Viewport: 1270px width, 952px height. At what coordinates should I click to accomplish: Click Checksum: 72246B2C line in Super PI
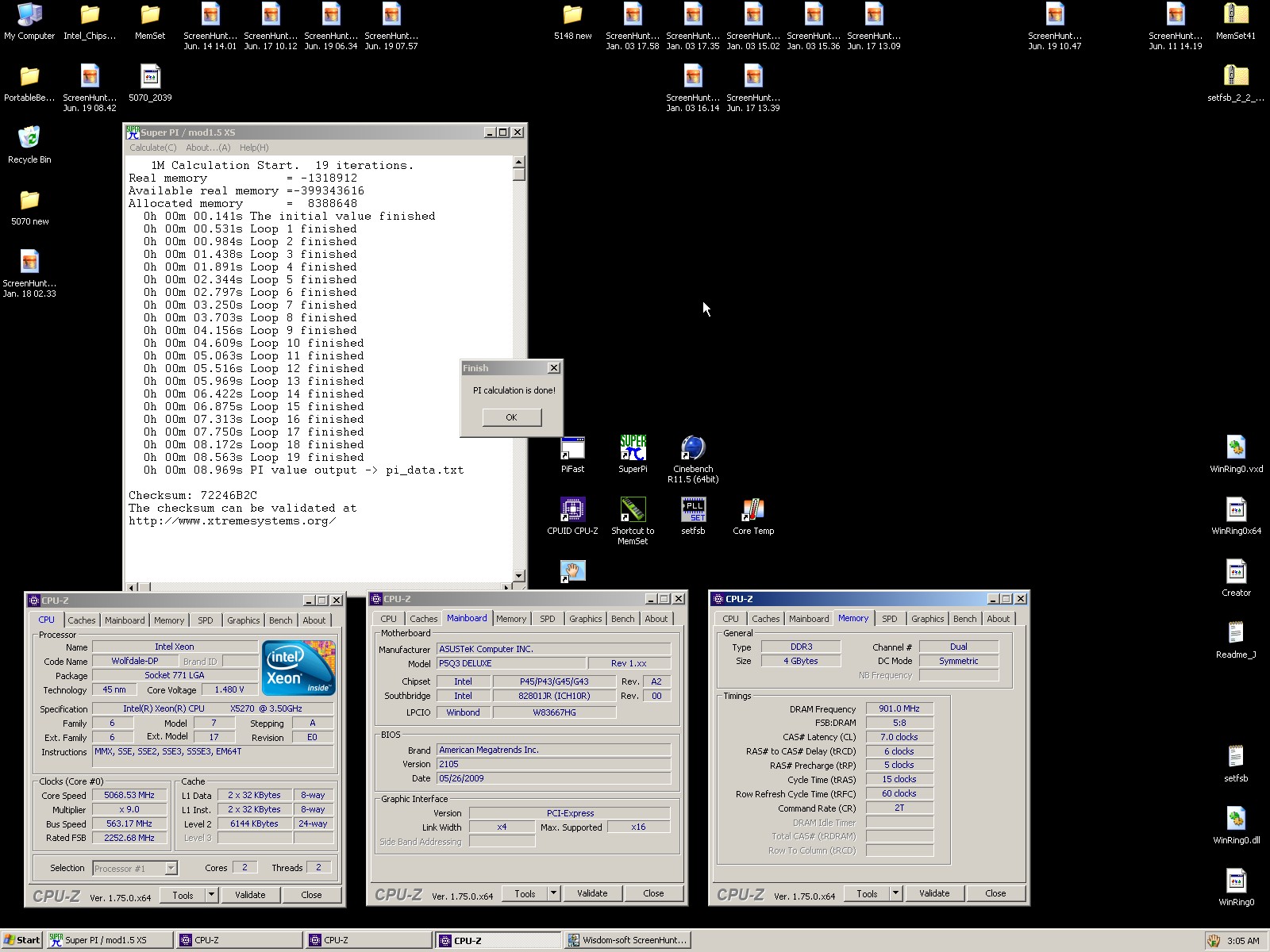193,496
